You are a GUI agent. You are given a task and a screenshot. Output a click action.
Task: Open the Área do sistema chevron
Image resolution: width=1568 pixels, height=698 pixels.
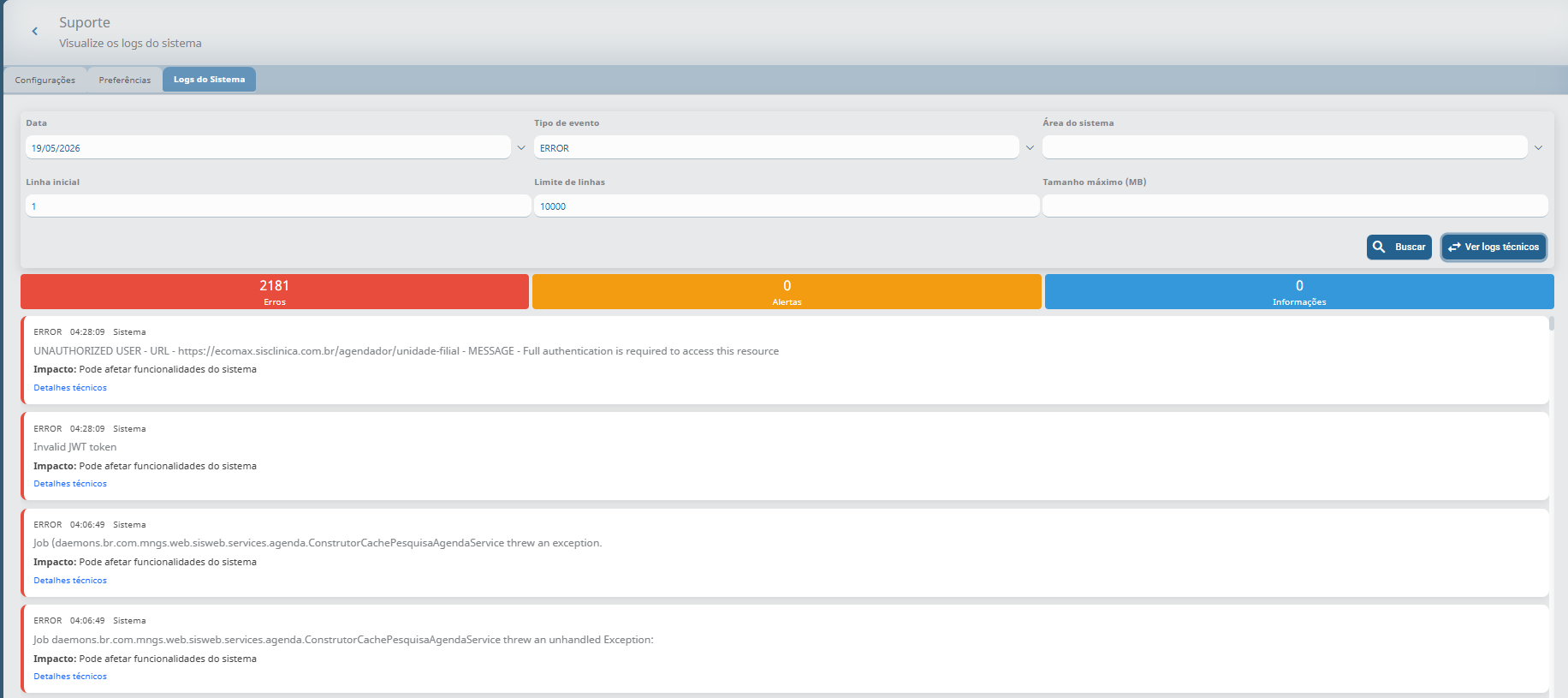[x=1538, y=147]
